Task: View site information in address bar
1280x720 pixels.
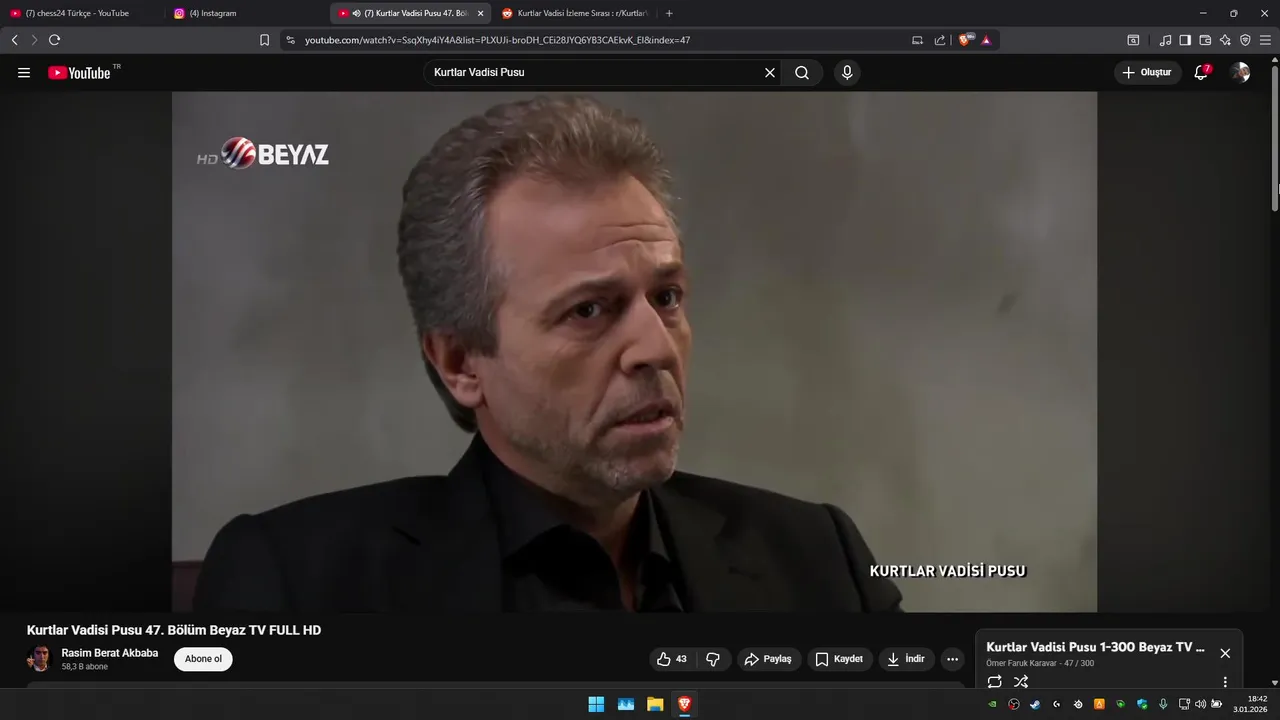Action: point(290,40)
